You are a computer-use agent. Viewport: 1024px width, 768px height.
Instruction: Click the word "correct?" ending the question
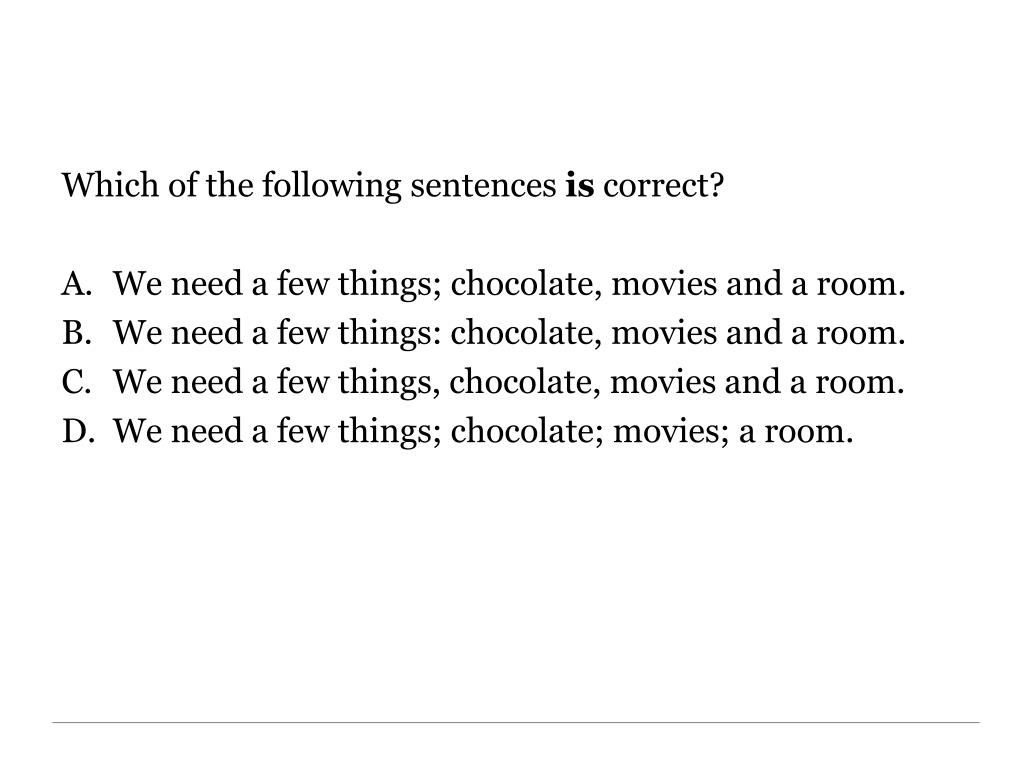(664, 185)
